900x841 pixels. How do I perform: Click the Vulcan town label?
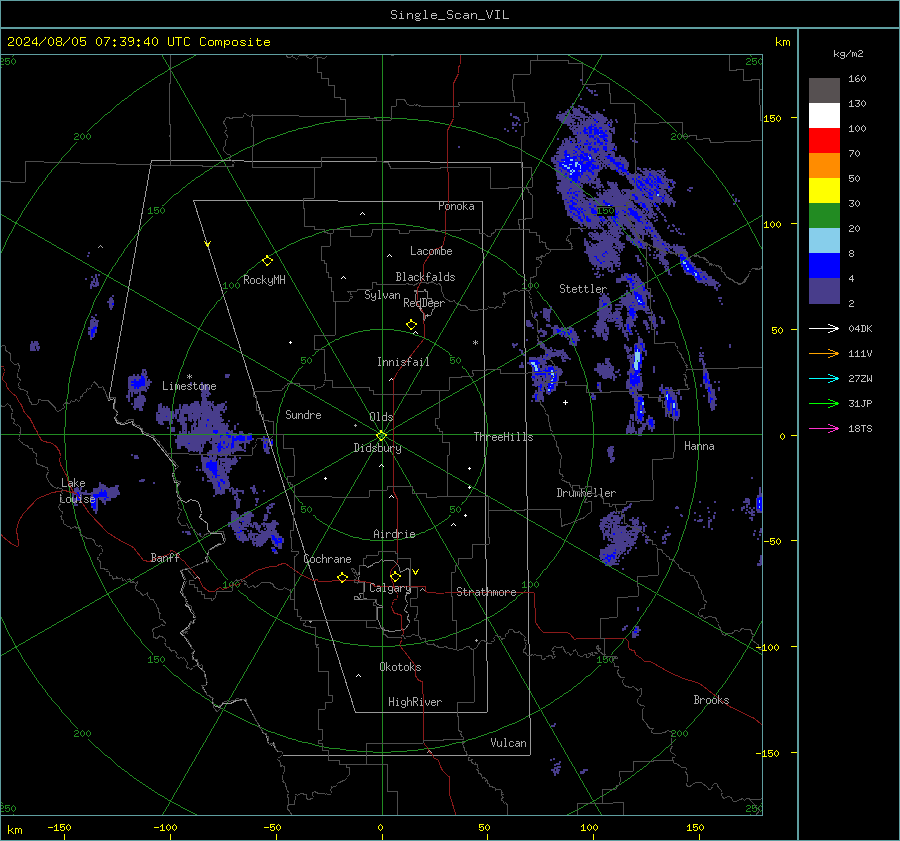tap(508, 743)
